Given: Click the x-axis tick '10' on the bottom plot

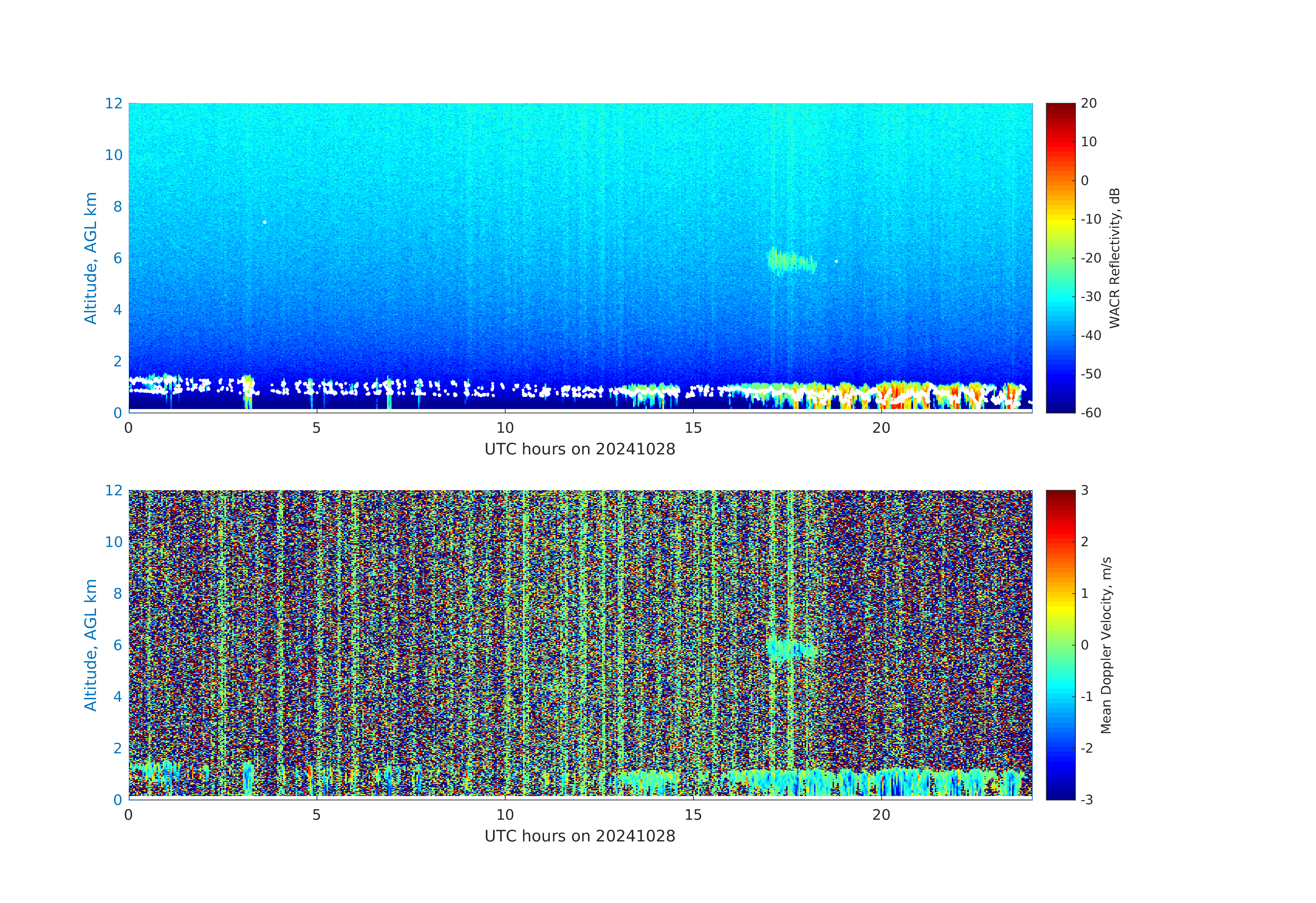Looking at the screenshot, I should pyautogui.click(x=504, y=815).
